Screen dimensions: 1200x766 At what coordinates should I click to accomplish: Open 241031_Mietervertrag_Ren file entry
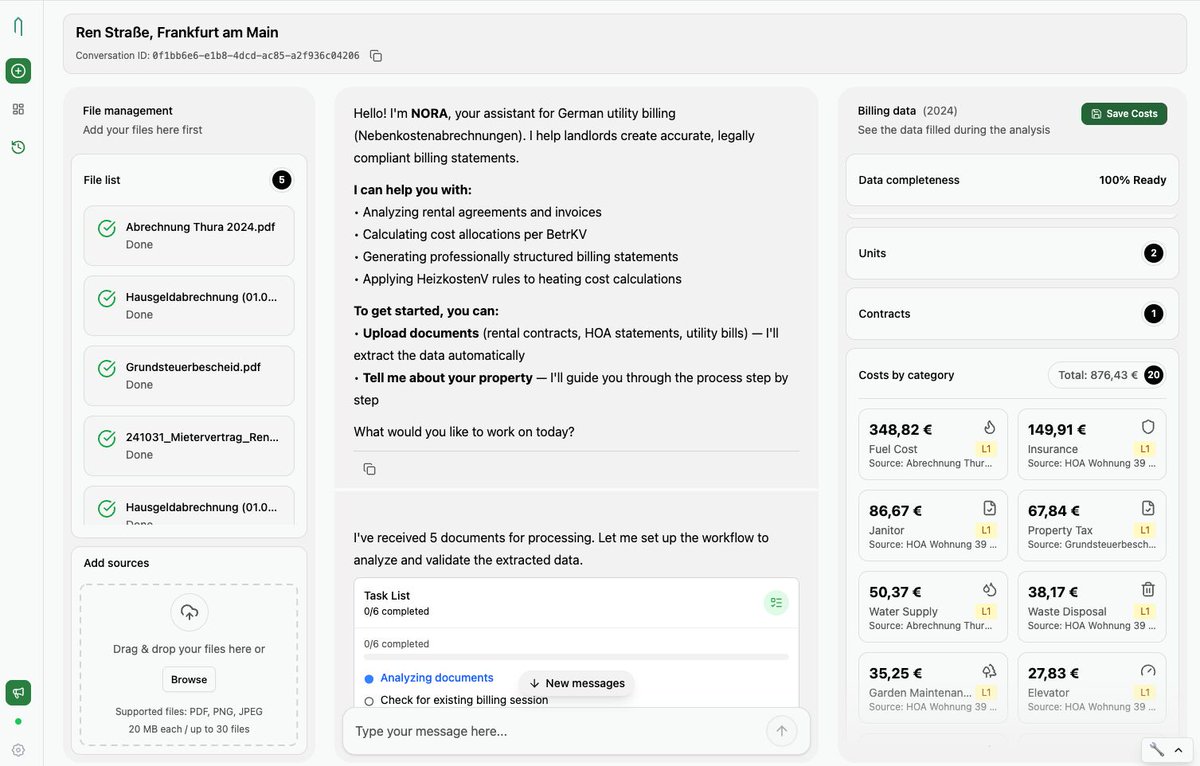189,446
